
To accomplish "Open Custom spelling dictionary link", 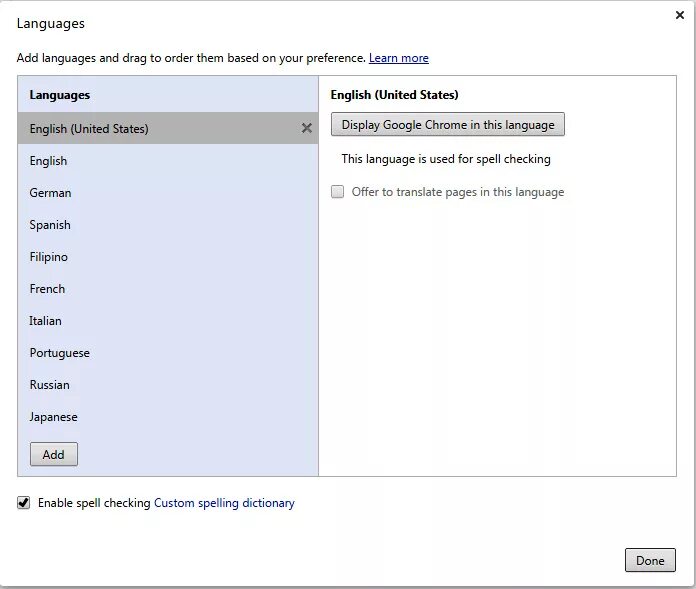I will (x=224, y=503).
